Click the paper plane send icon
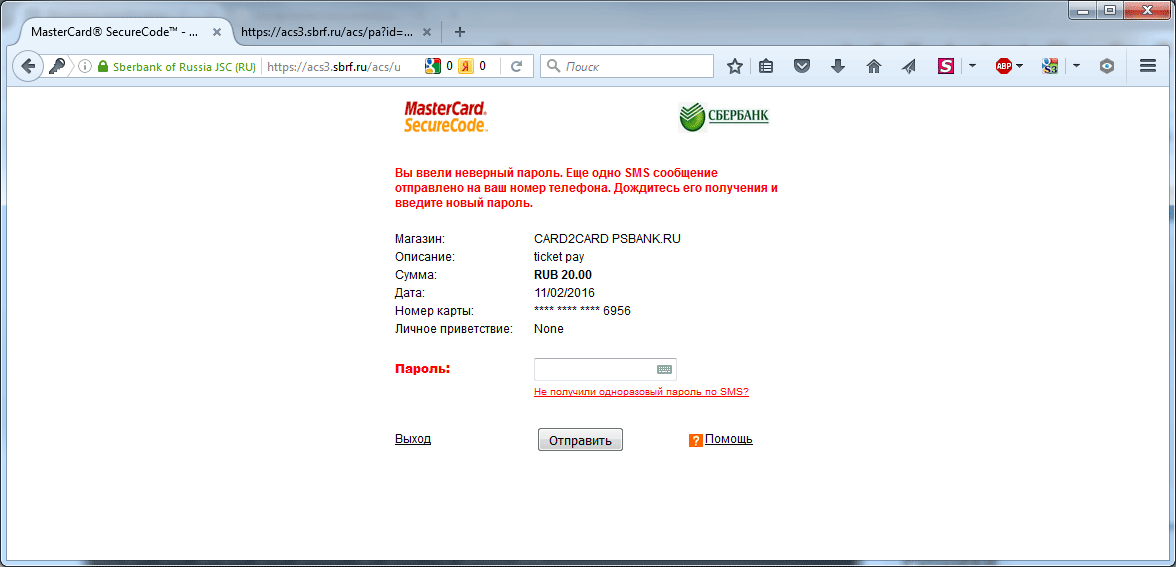 [x=909, y=66]
